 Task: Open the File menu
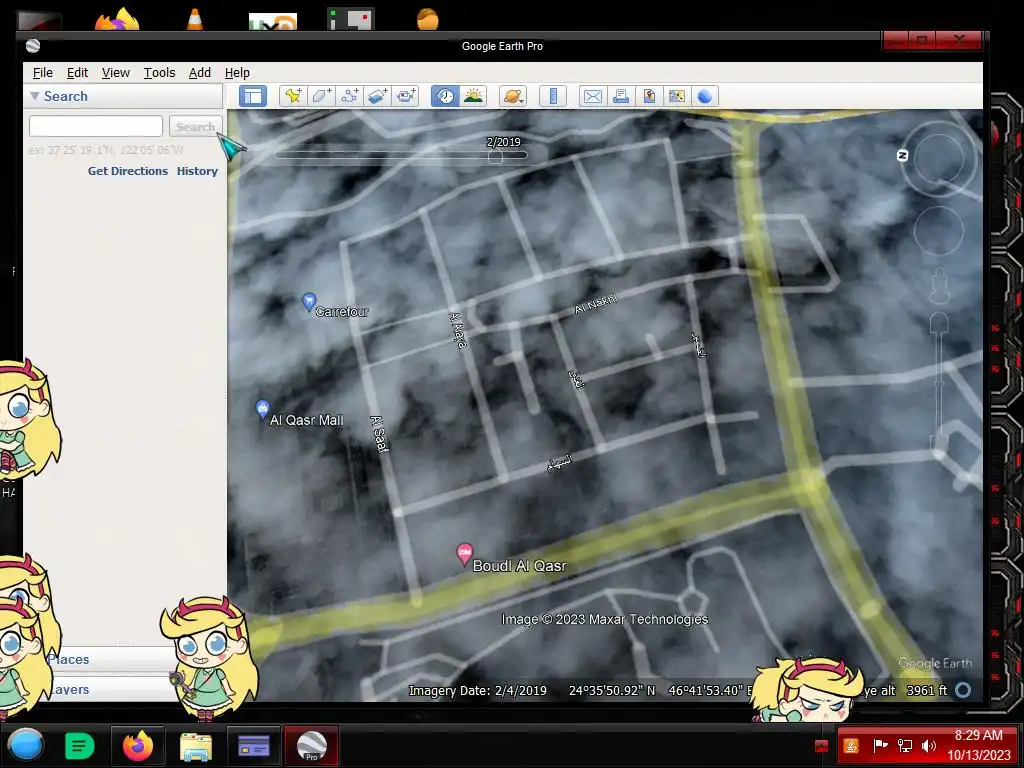(x=42, y=72)
